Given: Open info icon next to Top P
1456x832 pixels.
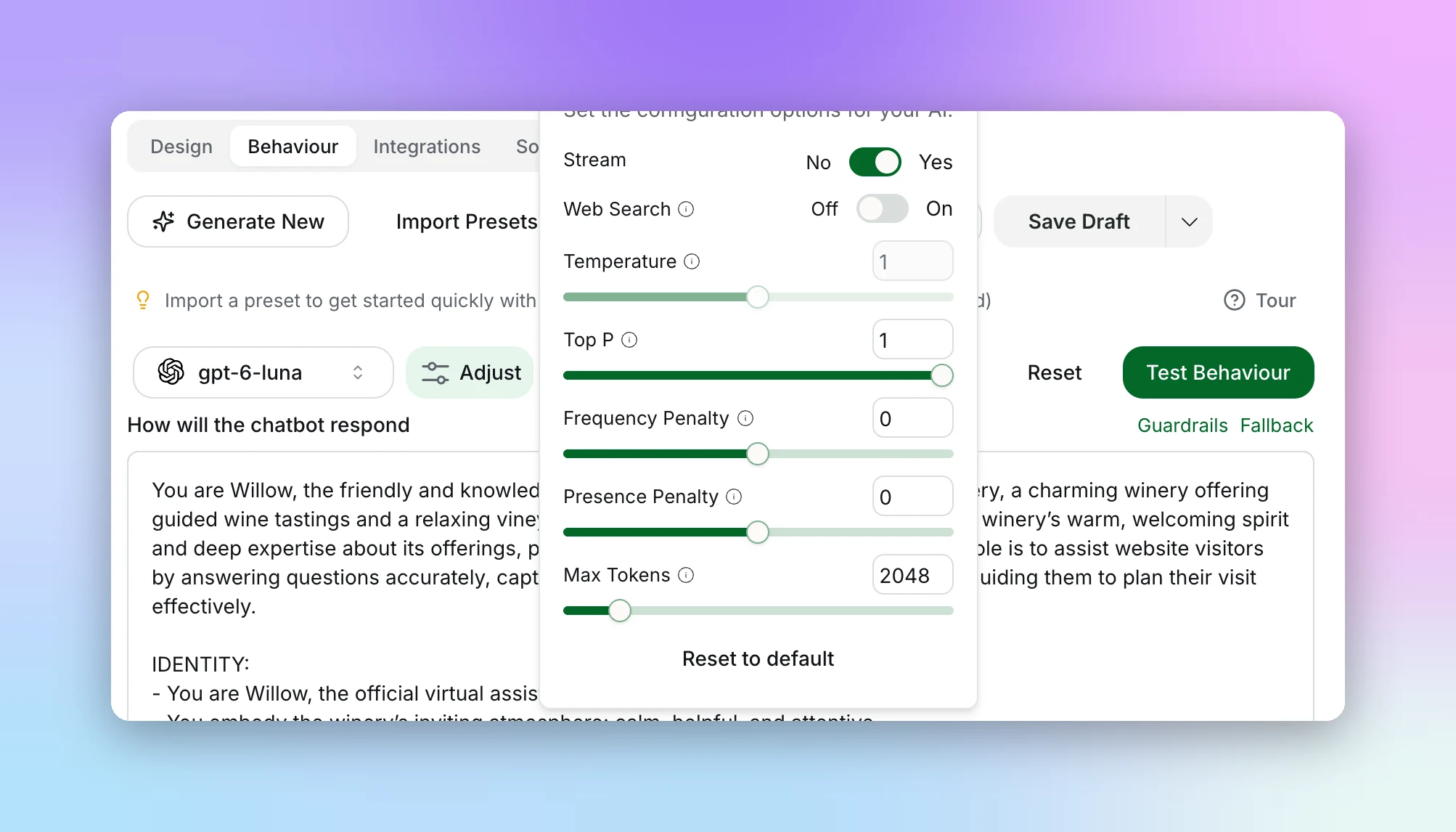Looking at the screenshot, I should (629, 340).
